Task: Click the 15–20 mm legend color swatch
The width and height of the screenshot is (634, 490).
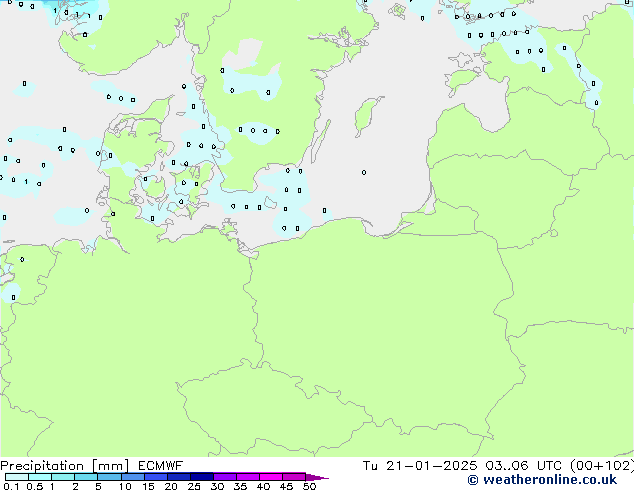Action: tap(155, 477)
